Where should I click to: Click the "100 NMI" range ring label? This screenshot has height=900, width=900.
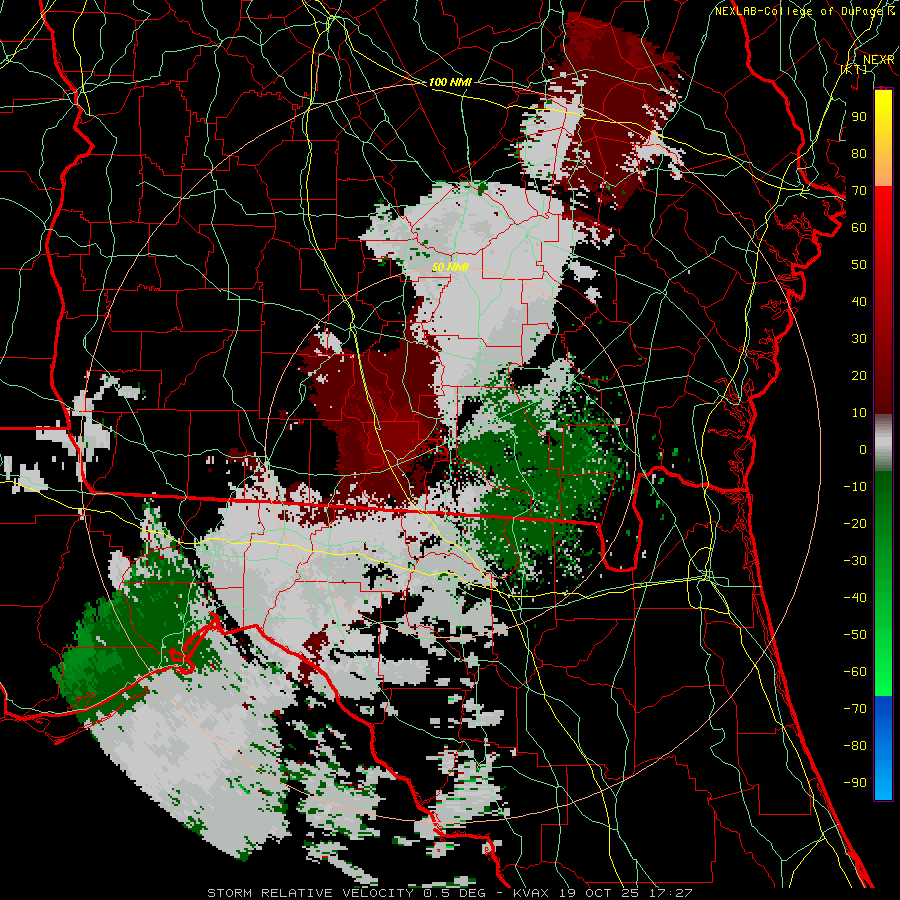tap(450, 82)
